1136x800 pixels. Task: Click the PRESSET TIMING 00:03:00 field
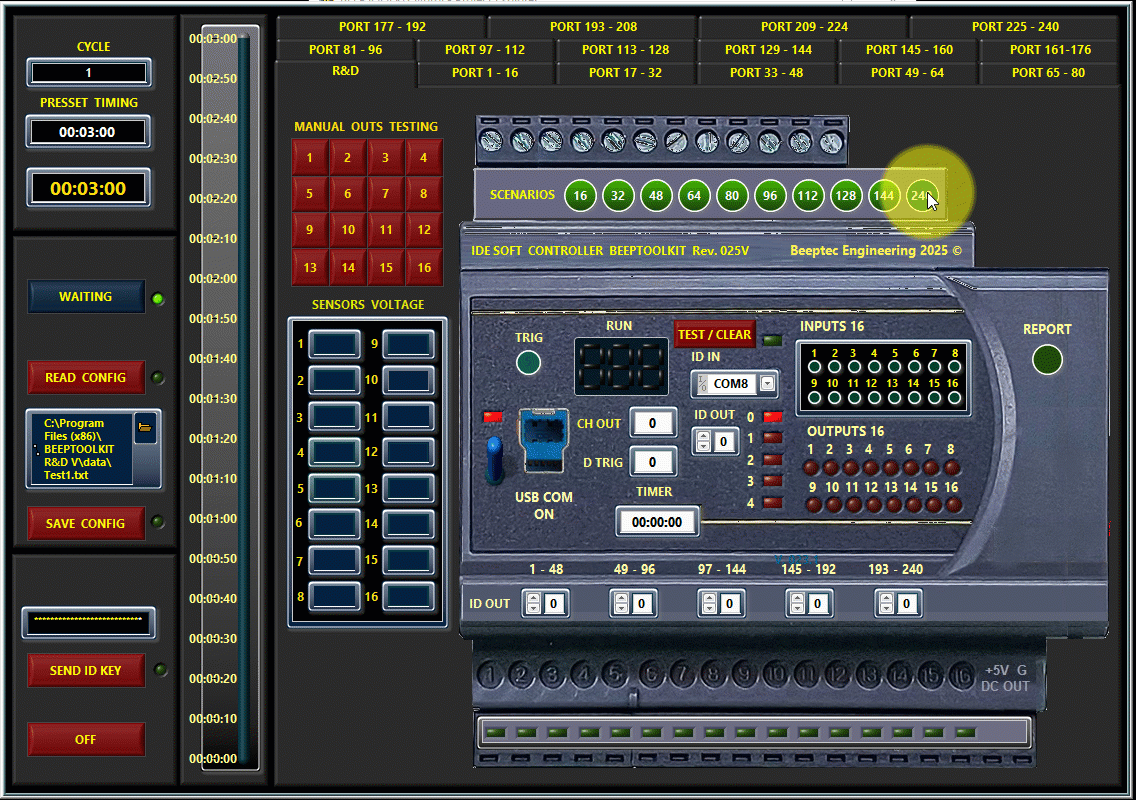tap(88, 132)
